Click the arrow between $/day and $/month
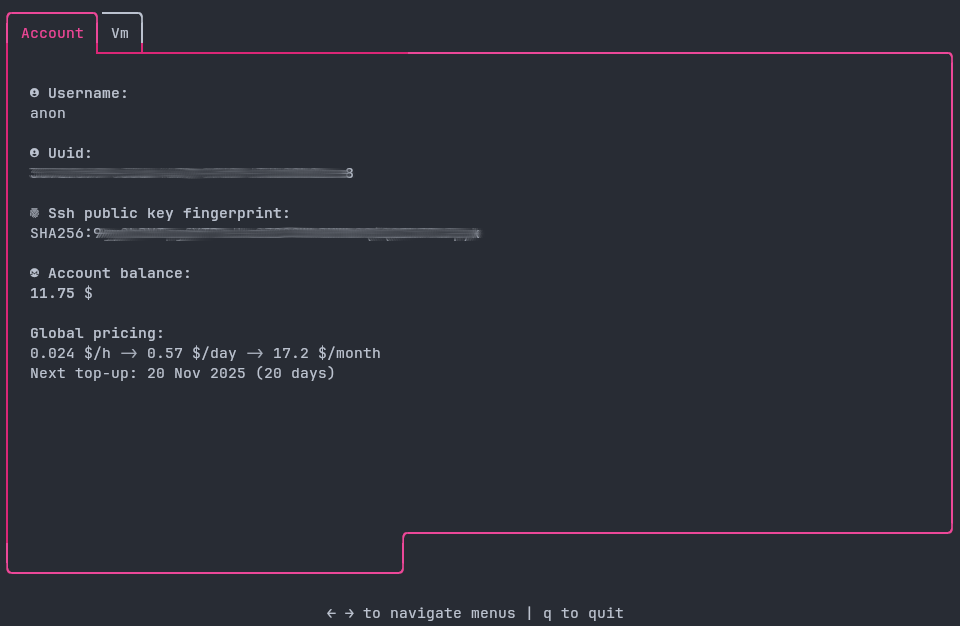The height and width of the screenshot is (626, 960). [x=255, y=353]
